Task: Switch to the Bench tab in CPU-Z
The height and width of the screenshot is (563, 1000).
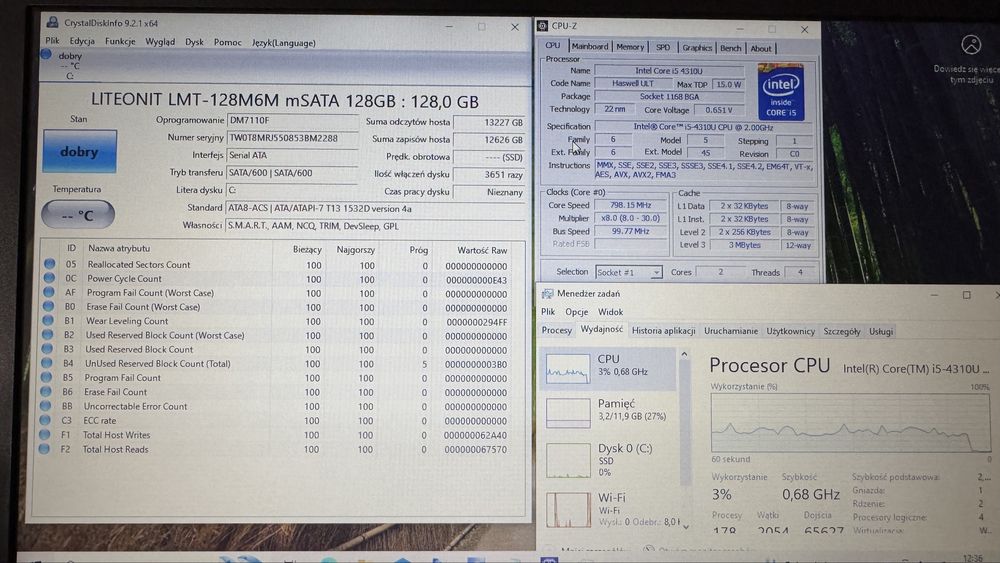Action: click(x=730, y=48)
